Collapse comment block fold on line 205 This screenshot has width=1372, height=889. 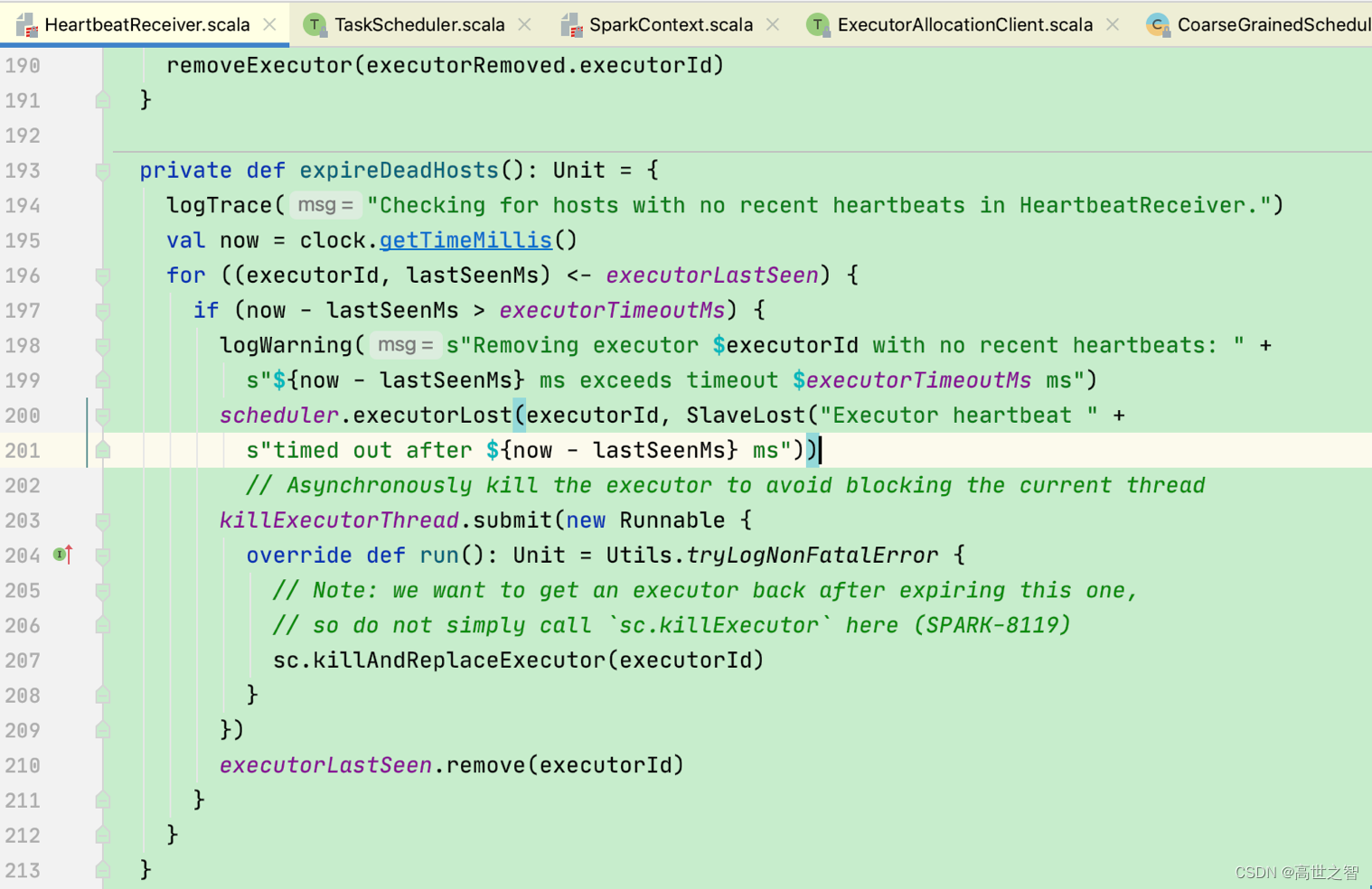coord(103,591)
